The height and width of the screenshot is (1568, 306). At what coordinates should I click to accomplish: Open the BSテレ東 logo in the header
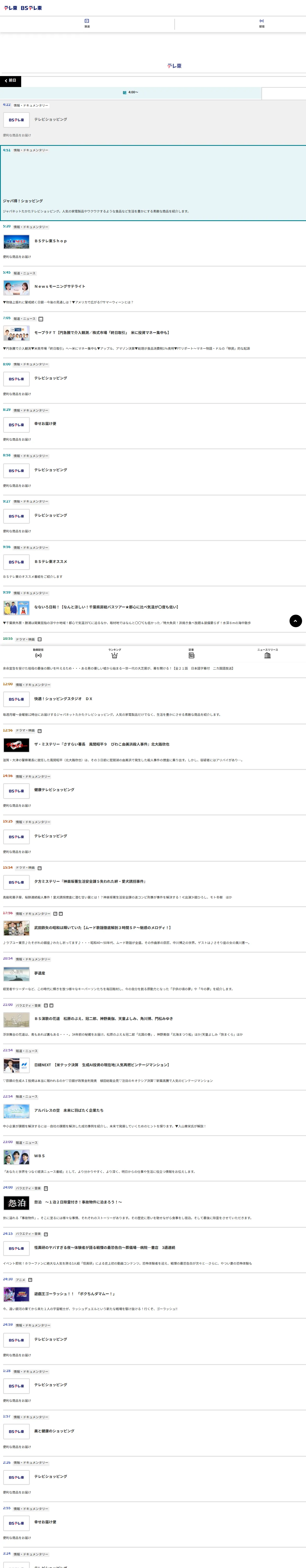pyautogui.click(x=31, y=8)
